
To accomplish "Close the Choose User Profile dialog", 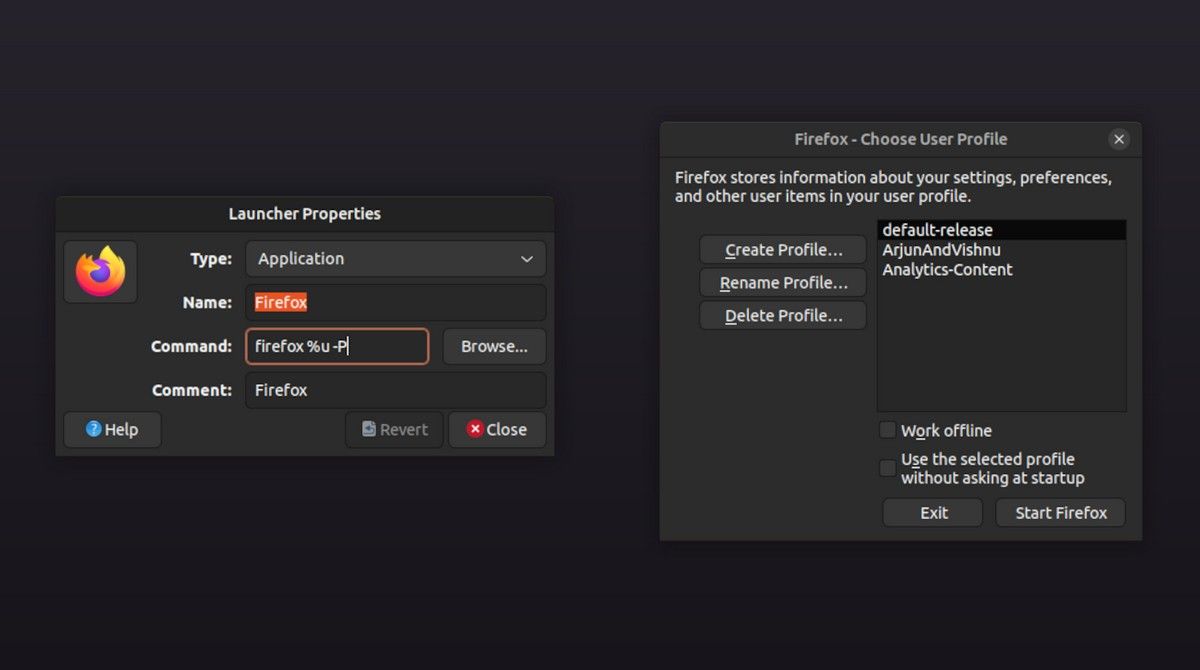I will (x=1119, y=139).
